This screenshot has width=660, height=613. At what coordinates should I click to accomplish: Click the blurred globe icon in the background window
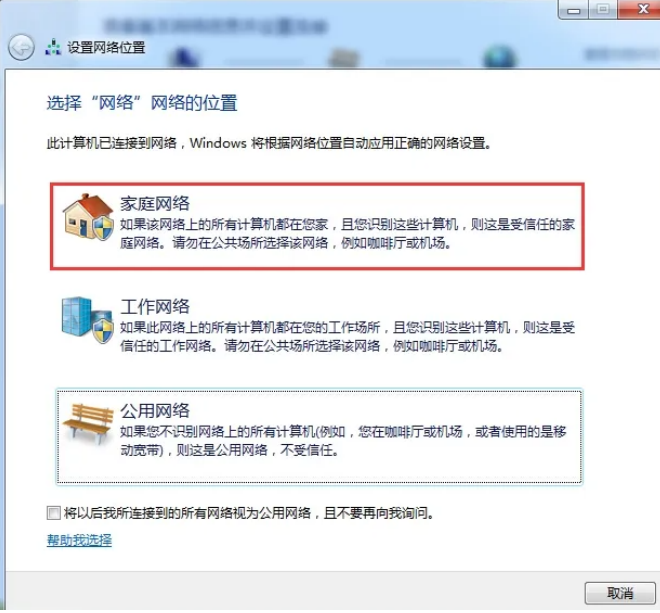499,57
